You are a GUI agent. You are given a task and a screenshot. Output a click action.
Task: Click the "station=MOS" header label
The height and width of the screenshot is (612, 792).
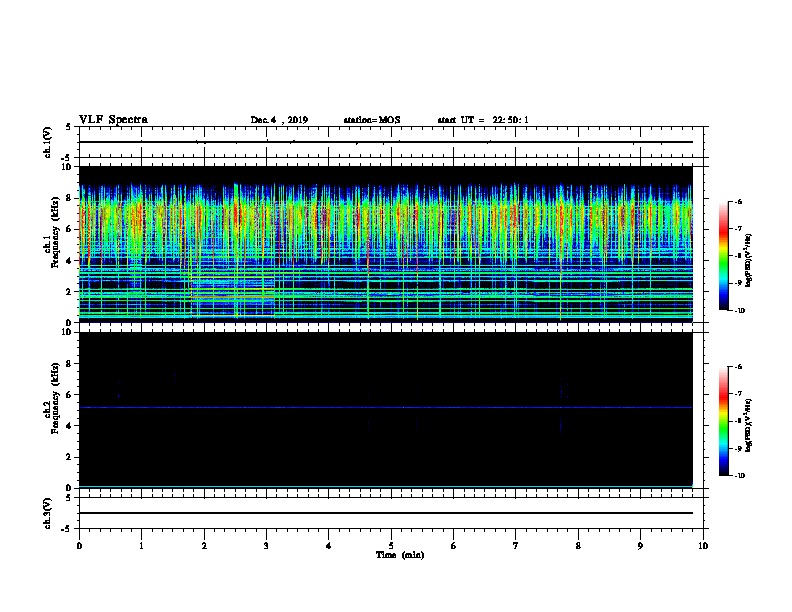click(x=372, y=120)
